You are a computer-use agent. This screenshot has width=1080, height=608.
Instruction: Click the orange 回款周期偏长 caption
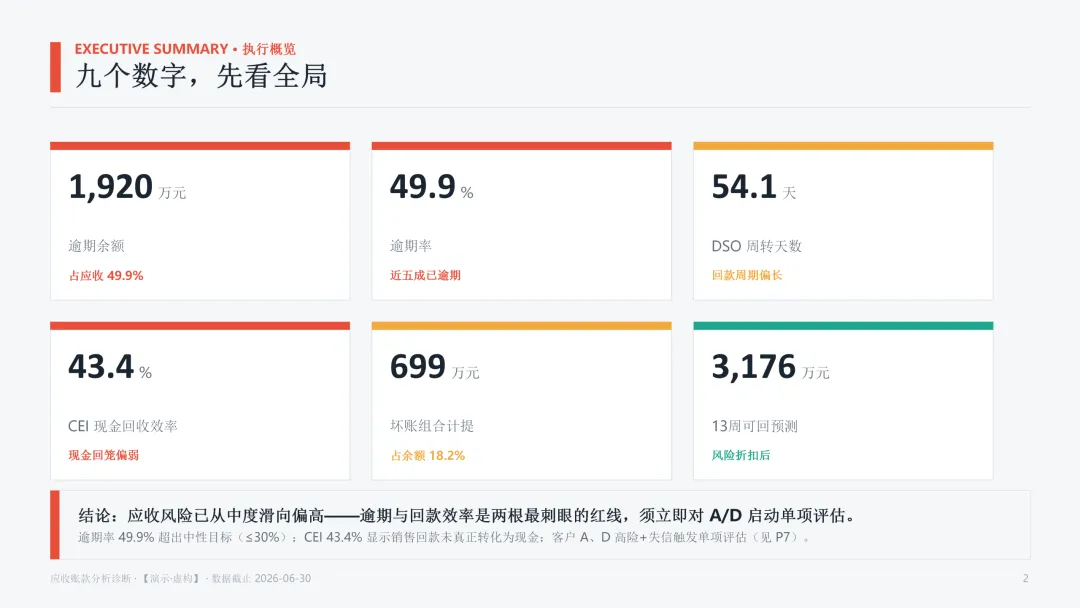point(747,275)
